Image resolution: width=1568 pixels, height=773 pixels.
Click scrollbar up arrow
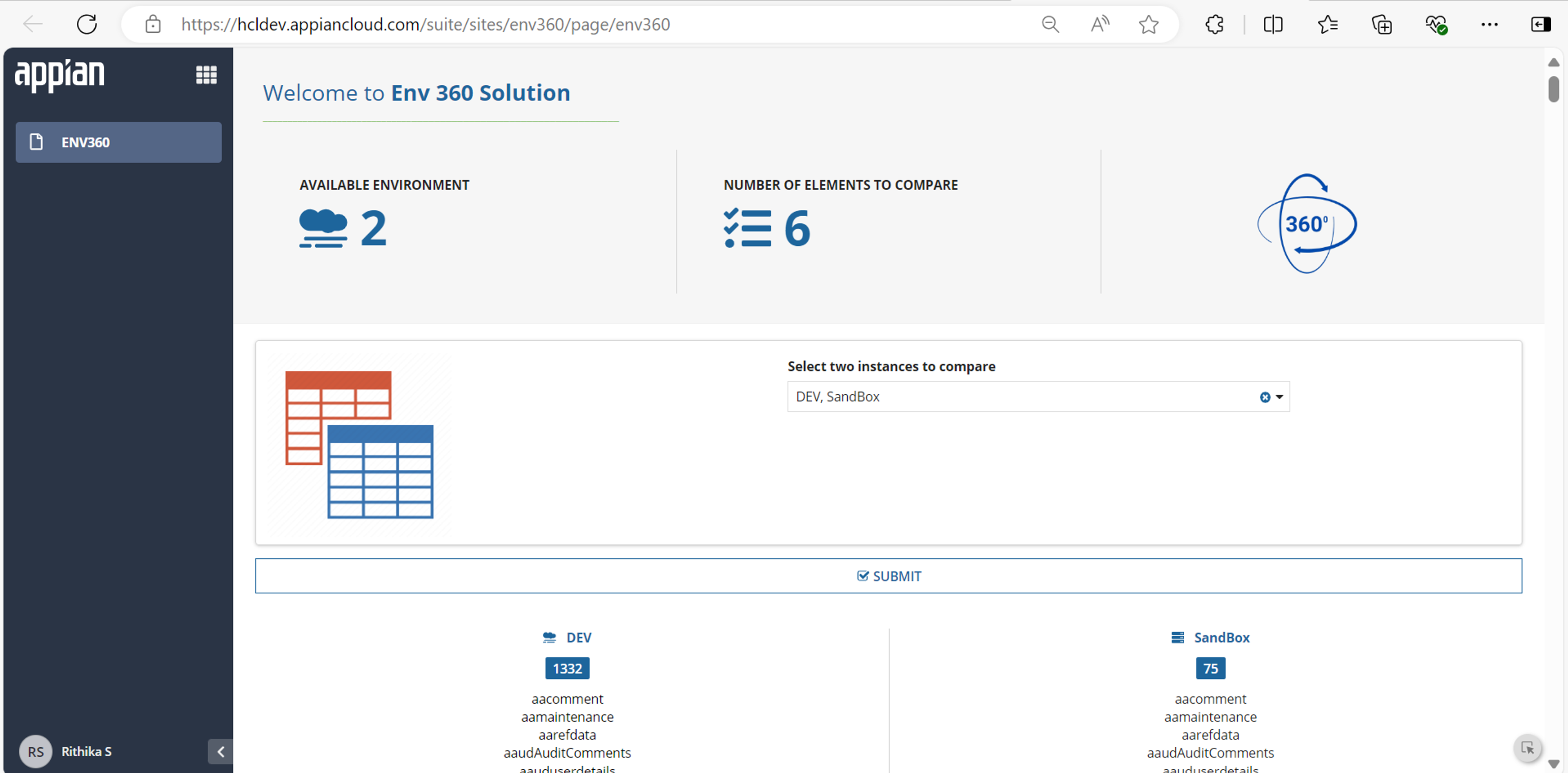click(1553, 62)
